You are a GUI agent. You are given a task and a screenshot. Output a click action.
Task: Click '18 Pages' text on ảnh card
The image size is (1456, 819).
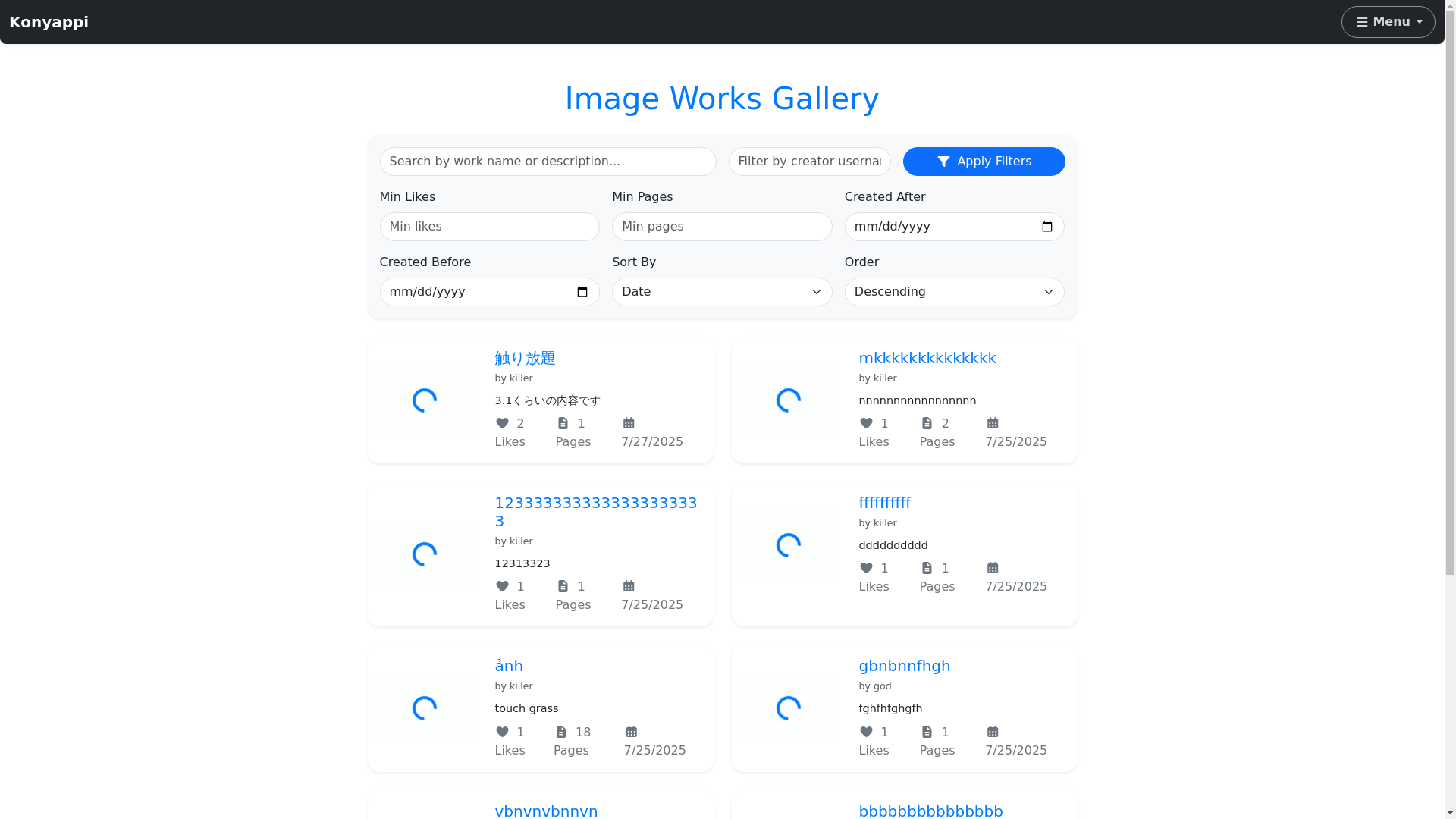573,741
